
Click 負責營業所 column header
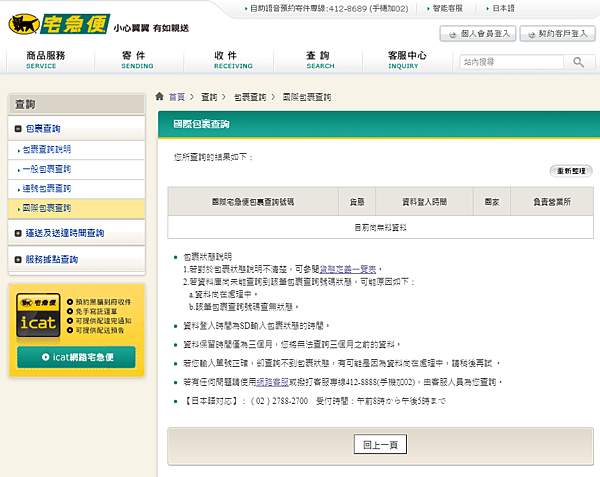click(x=552, y=202)
